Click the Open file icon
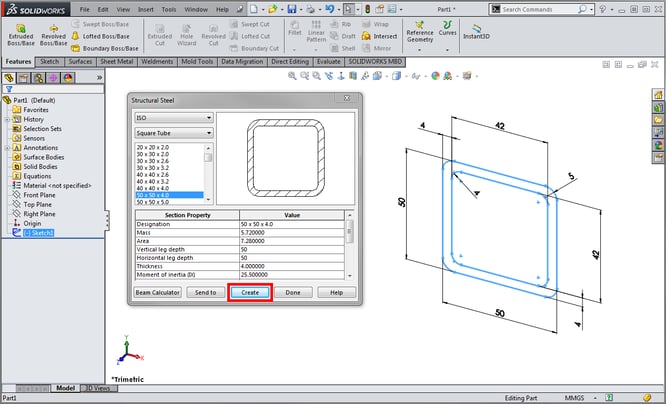The height and width of the screenshot is (404, 666). click(272, 9)
